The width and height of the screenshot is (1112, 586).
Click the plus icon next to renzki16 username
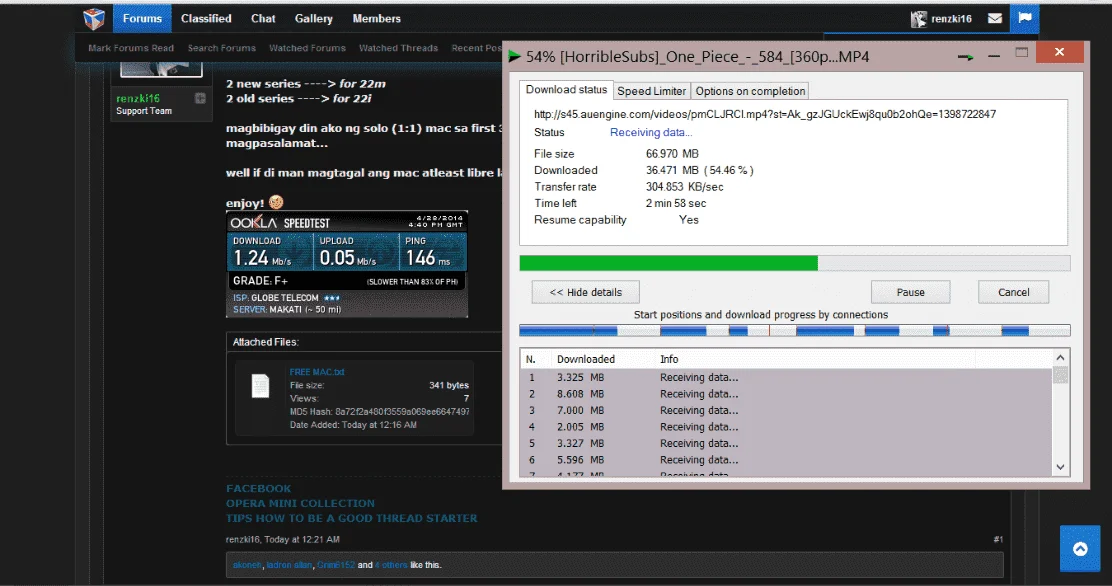click(x=200, y=99)
